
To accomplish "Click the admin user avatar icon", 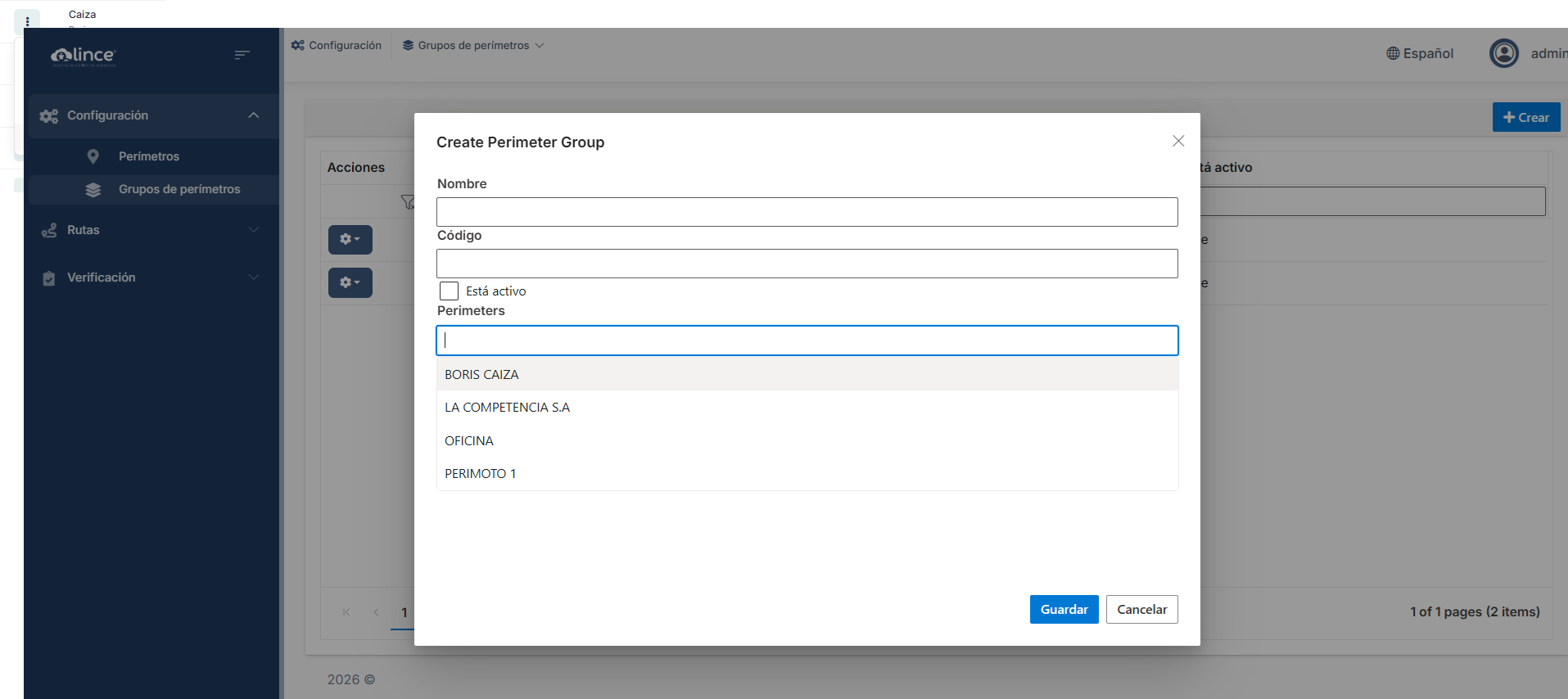I will 1503,53.
